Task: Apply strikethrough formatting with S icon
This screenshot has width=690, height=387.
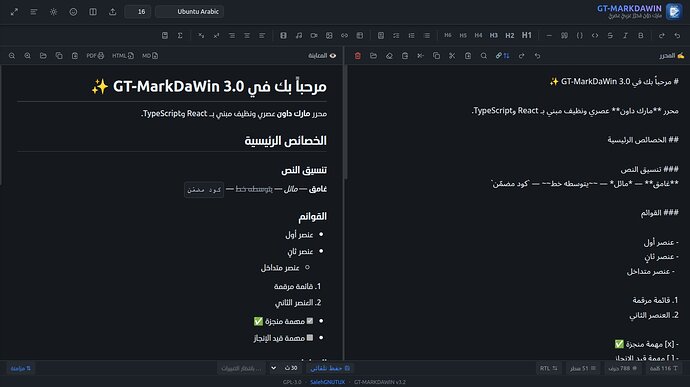Action: point(610,35)
